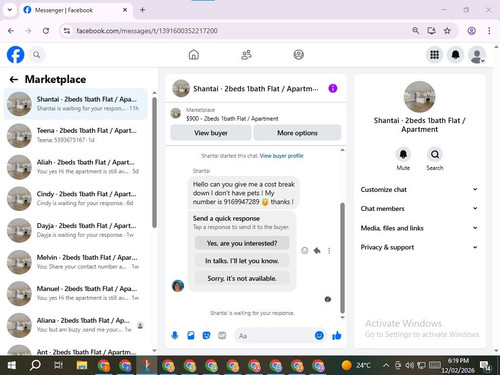Open Task View on the taskbar
The height and width of the screenshot is (375, 500).
click(58, 365)
